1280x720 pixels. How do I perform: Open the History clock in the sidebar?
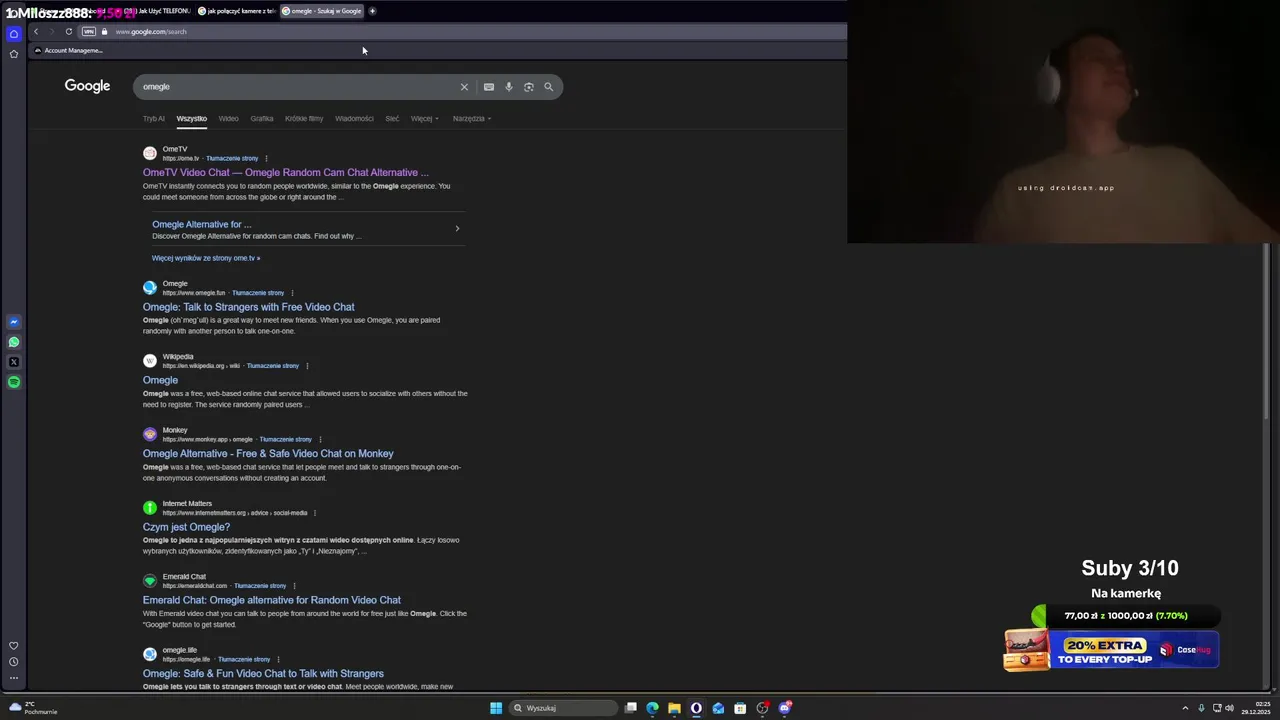pyautogui.click(x=14, y=662)
